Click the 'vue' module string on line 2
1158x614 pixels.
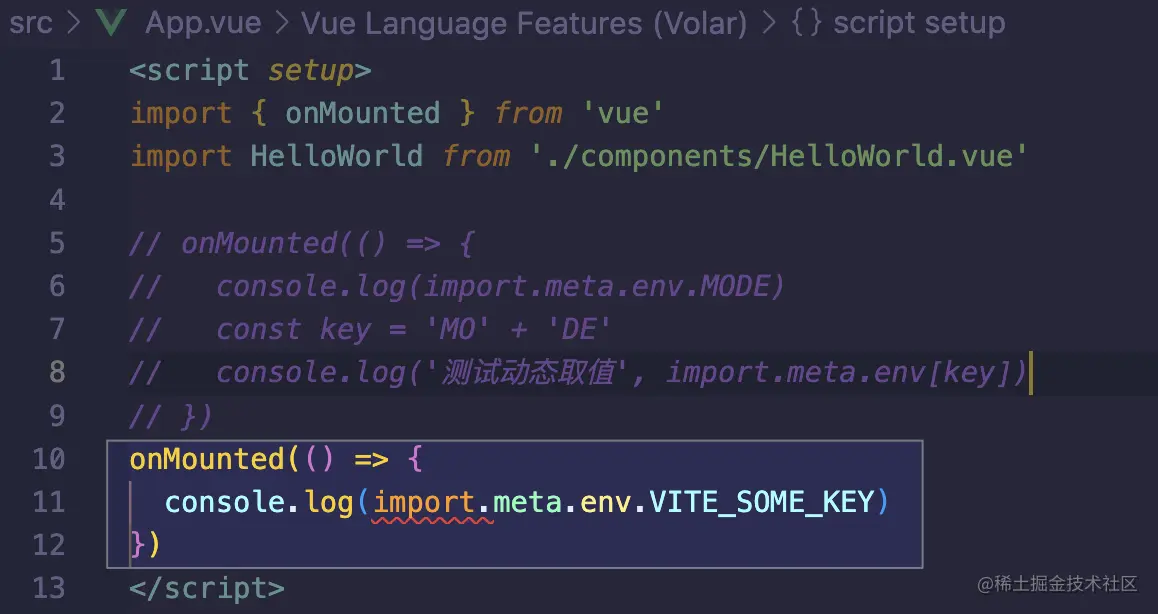pos(623,113)
